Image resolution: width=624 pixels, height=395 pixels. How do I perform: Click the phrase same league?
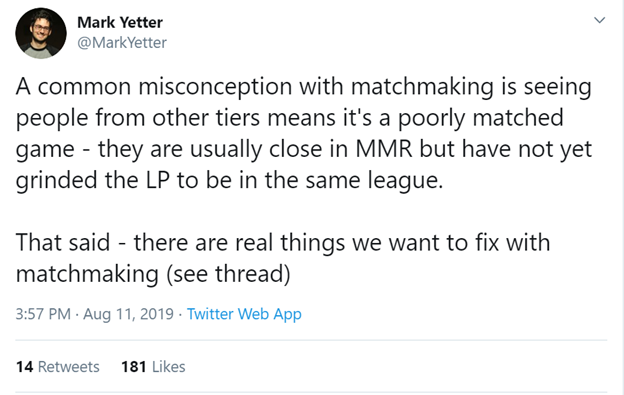point(374,180)
